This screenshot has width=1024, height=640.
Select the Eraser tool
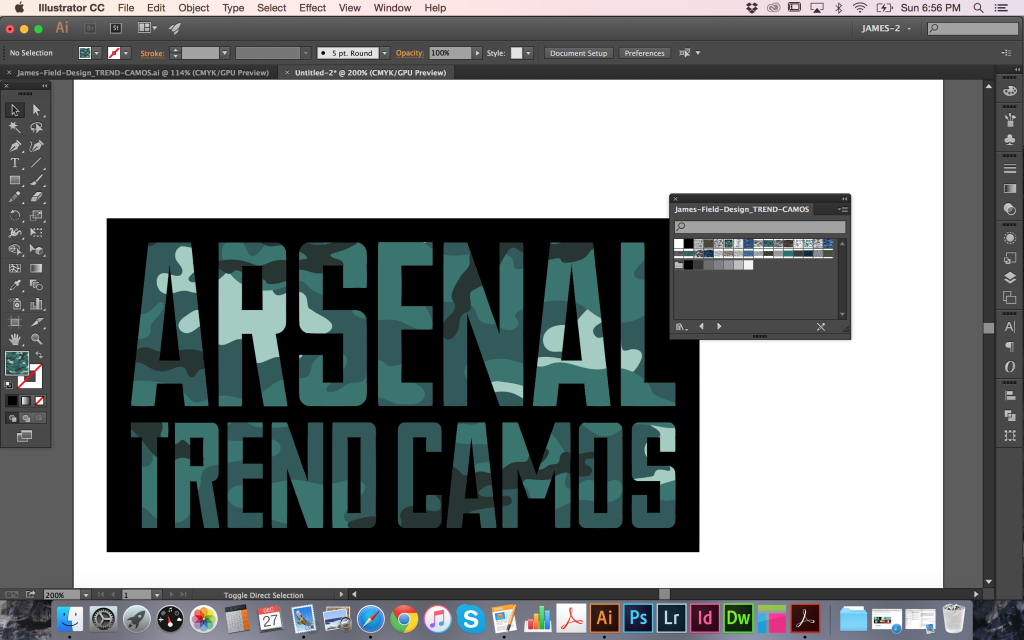(x=37, y=197)
